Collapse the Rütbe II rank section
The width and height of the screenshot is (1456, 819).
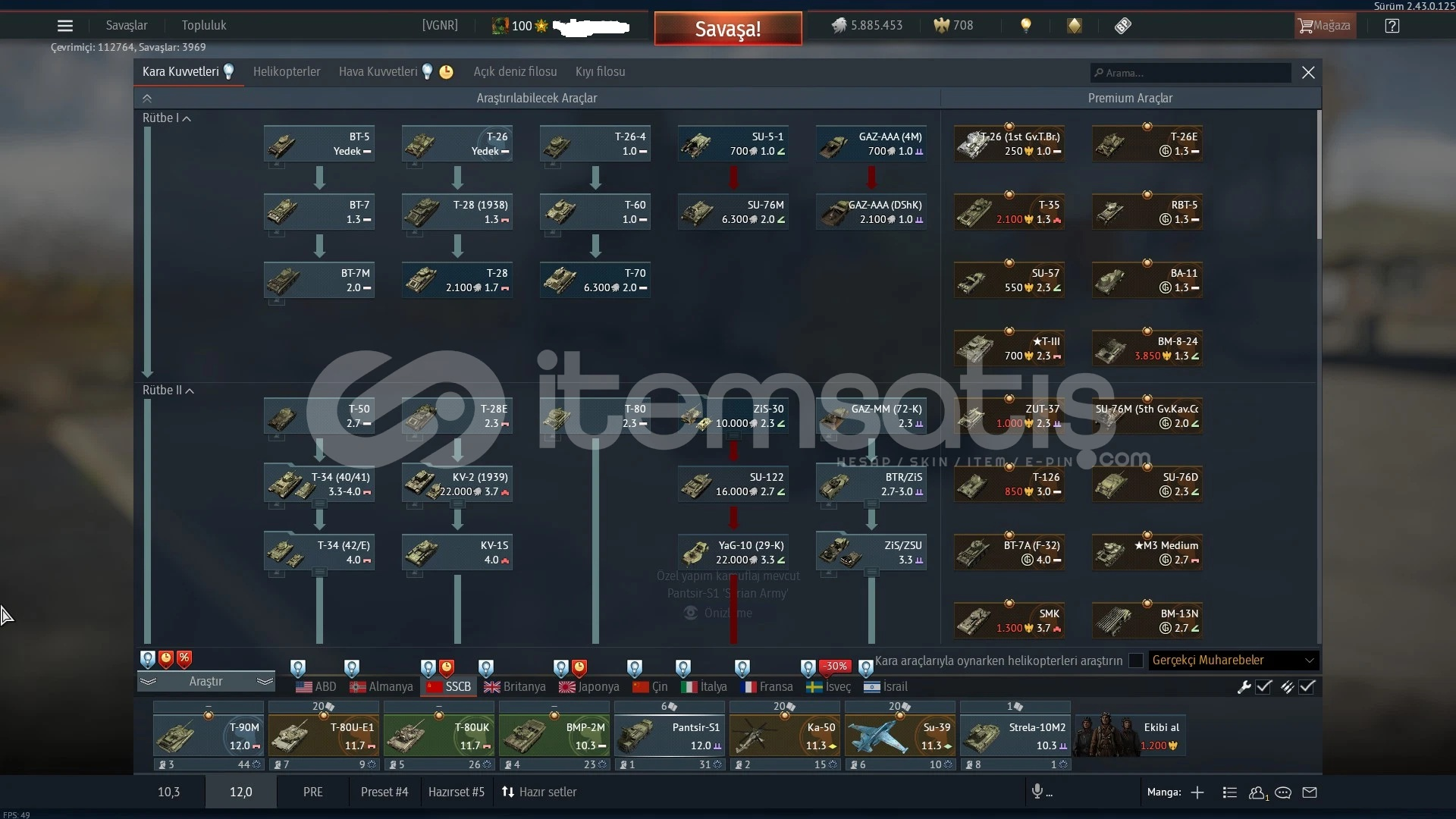pyautogui.click(x=168, y=391)
